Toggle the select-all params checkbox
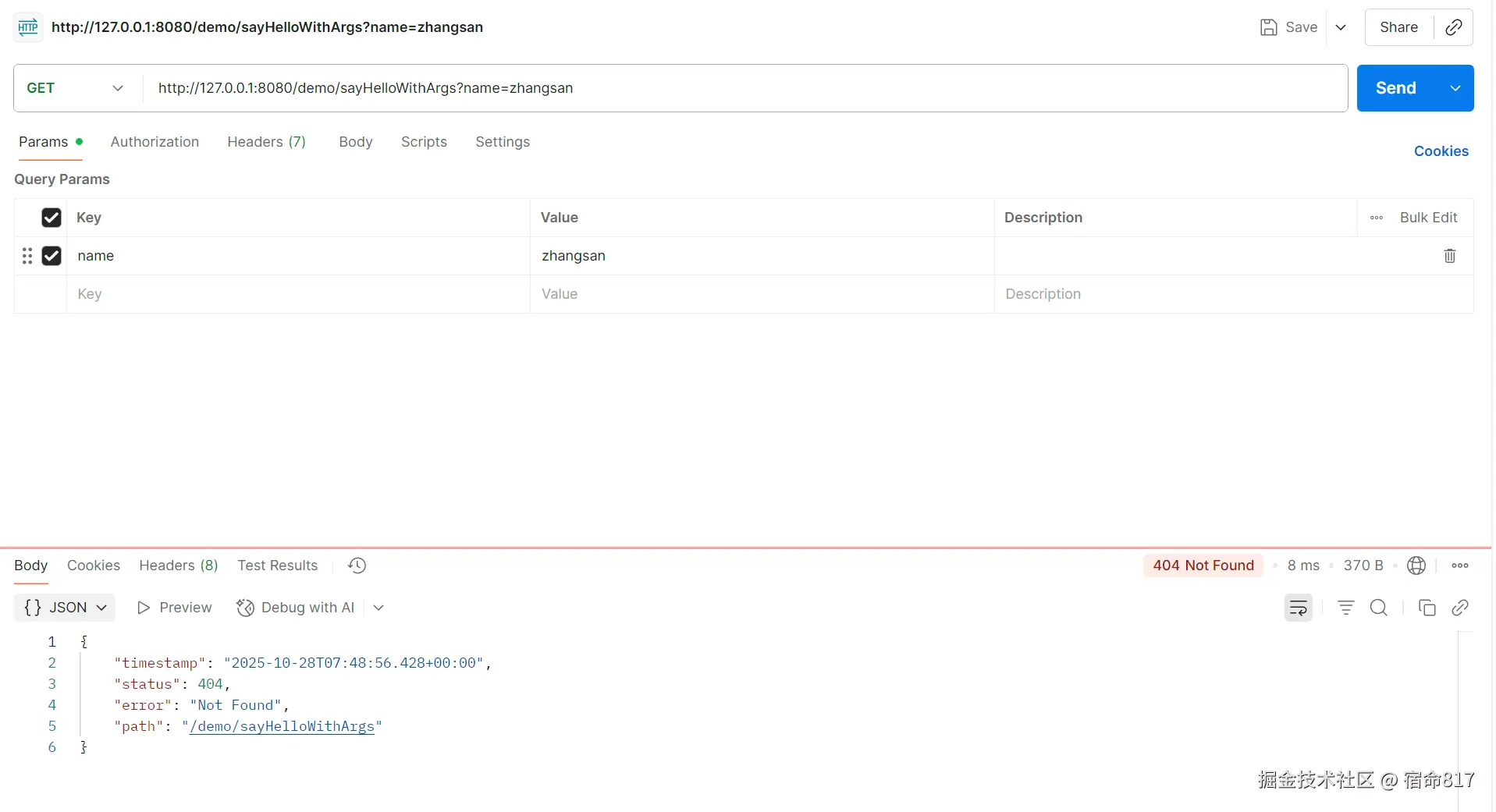This screenshot has width=1496, height=812. pyautogui.click(x=52, y=218)
